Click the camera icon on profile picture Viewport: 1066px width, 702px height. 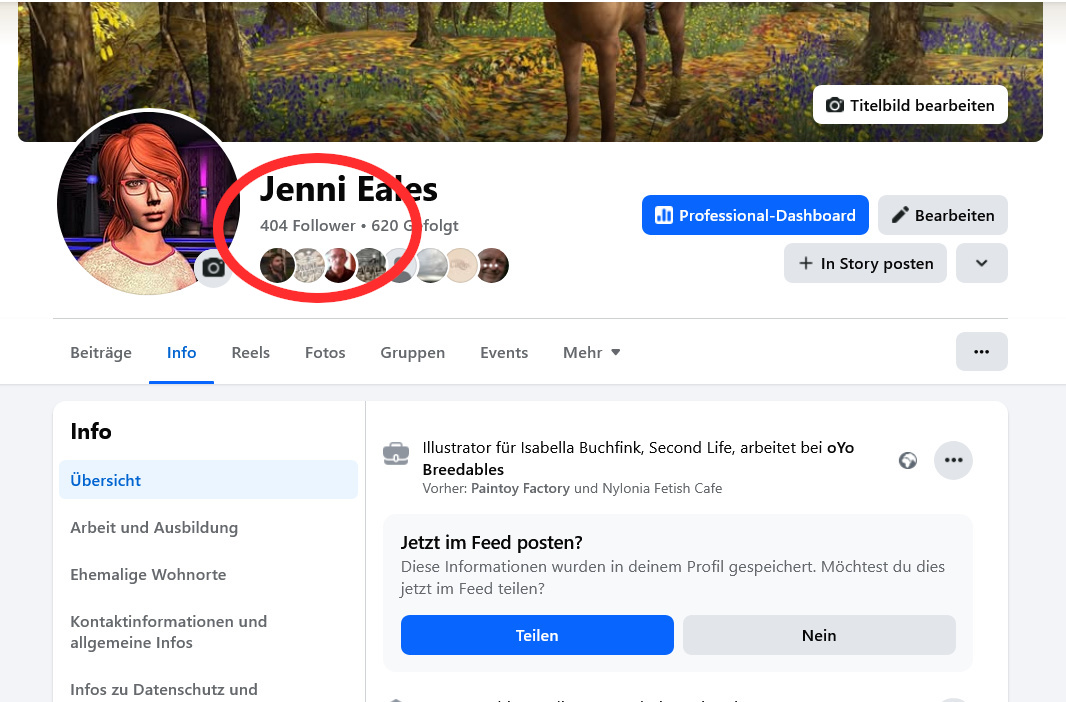pos(212,268)
